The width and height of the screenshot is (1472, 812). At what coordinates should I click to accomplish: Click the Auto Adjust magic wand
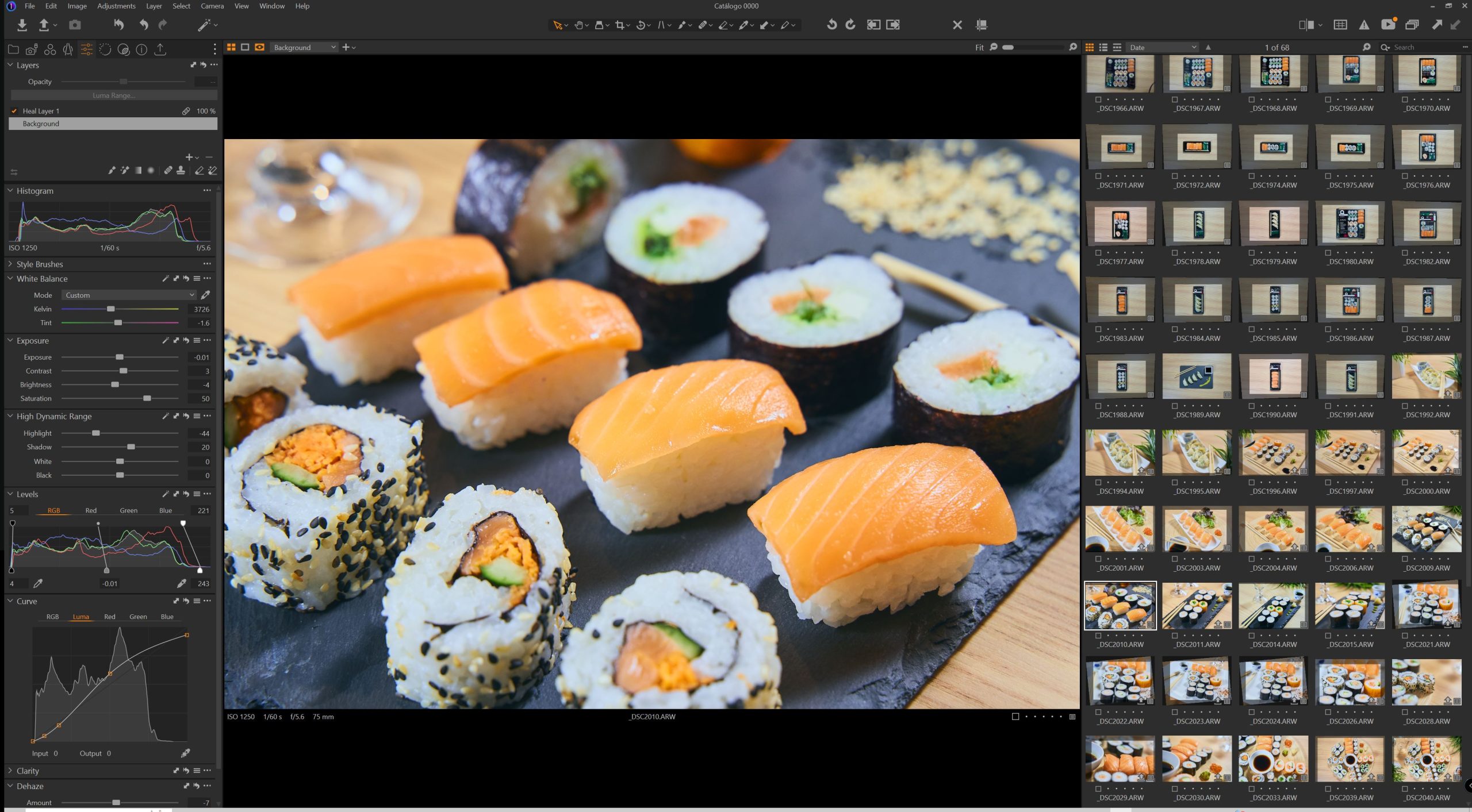[x=204, y=25]
